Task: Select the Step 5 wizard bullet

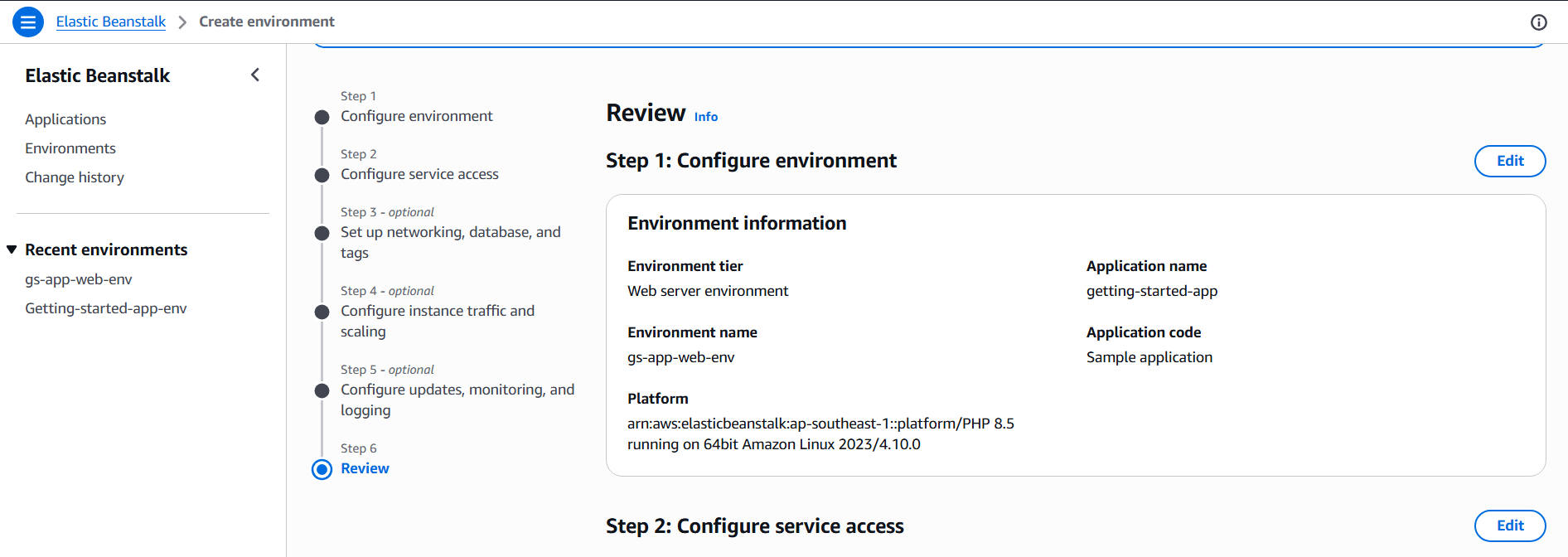Action: pyautogui.click(x=322, y=390)
